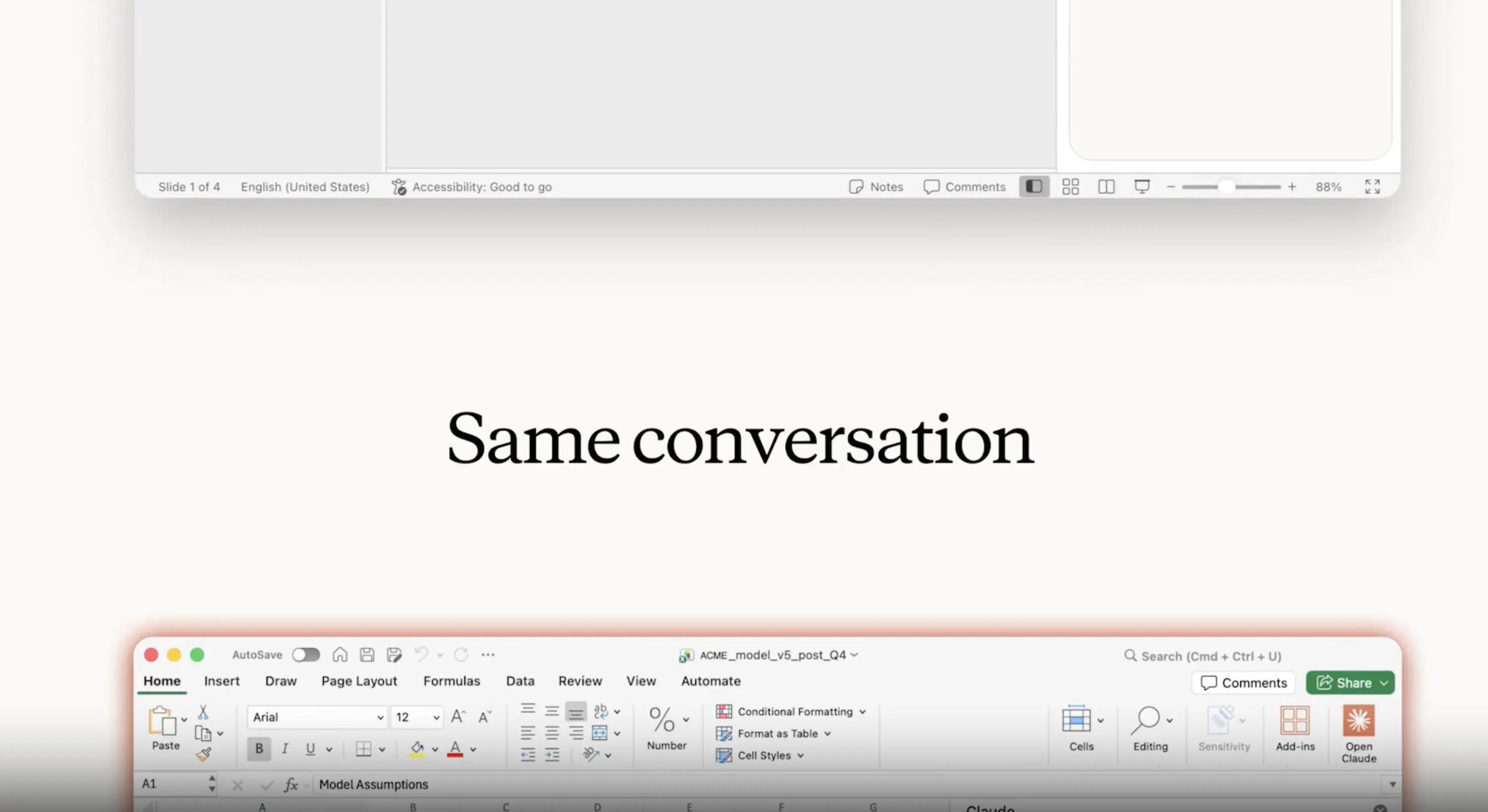Click the fill color bucket icon
Image resolution: width=1488 pixels, height=812 pixels.
click(x=417, y=748)
